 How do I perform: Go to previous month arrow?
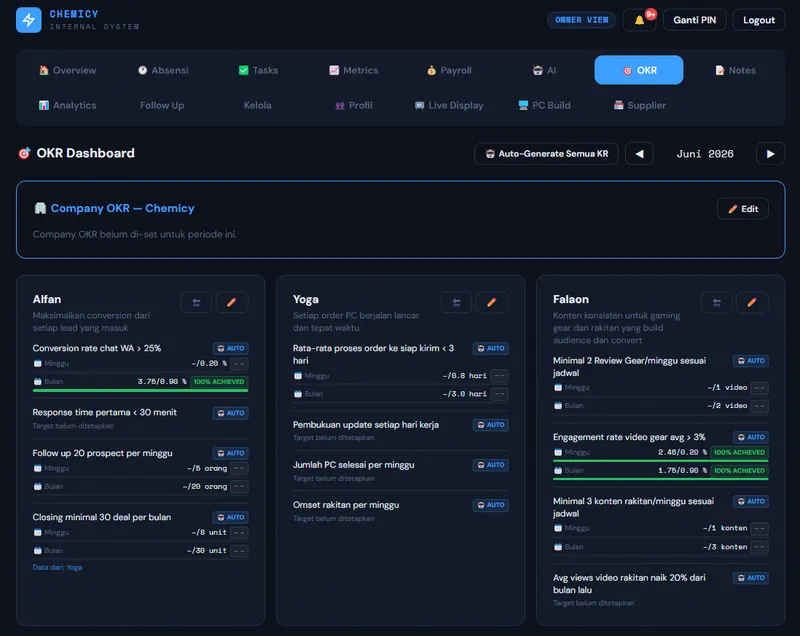(639, 154)
